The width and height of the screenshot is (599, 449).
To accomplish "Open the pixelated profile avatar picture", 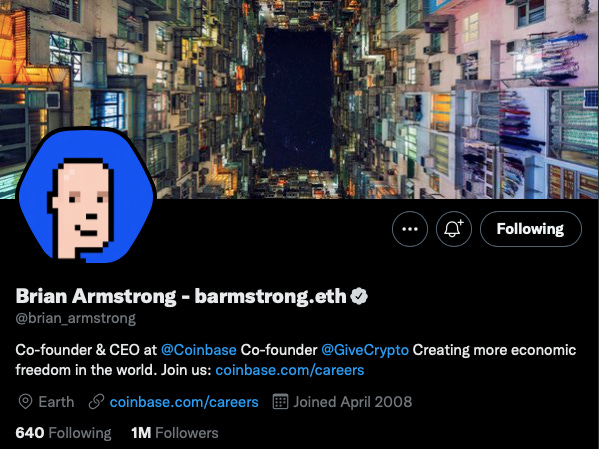I will point(86,196).
